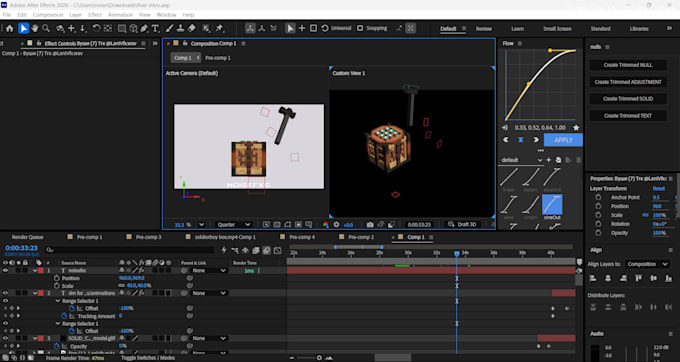Take a snapshot with camera icon
Screen dimensions: 680x362
pyautogui.click(x=370, y=225)
